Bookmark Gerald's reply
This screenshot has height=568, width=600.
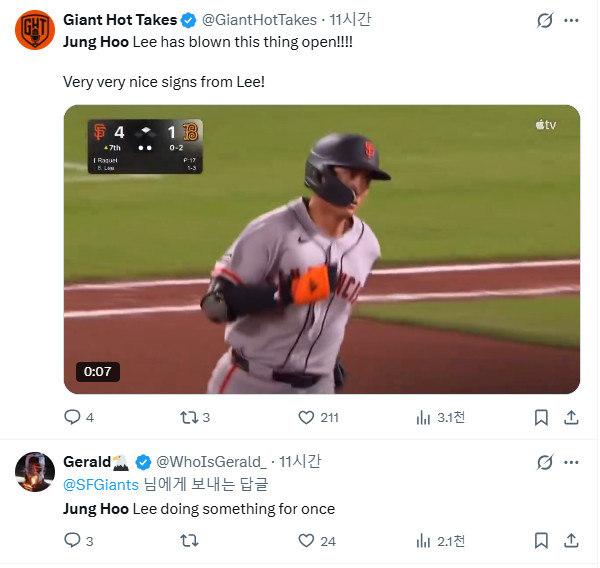[541, 540]
